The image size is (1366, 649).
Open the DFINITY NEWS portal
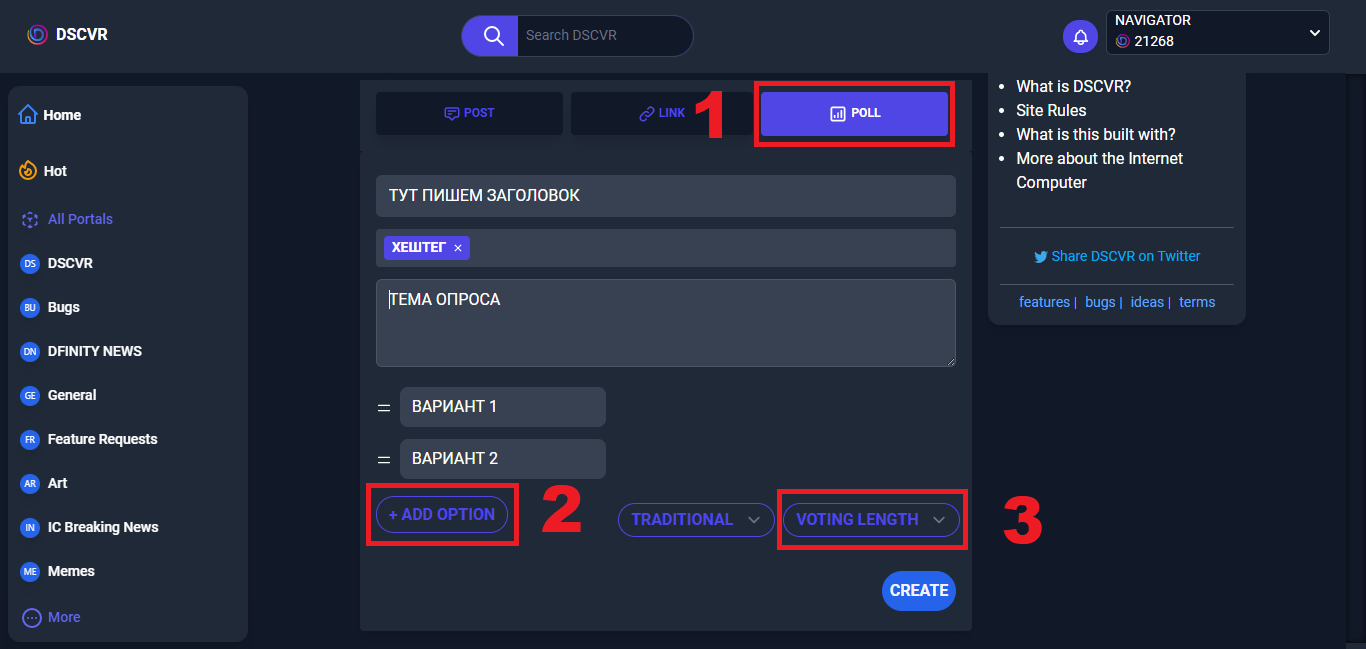(94, 351)
